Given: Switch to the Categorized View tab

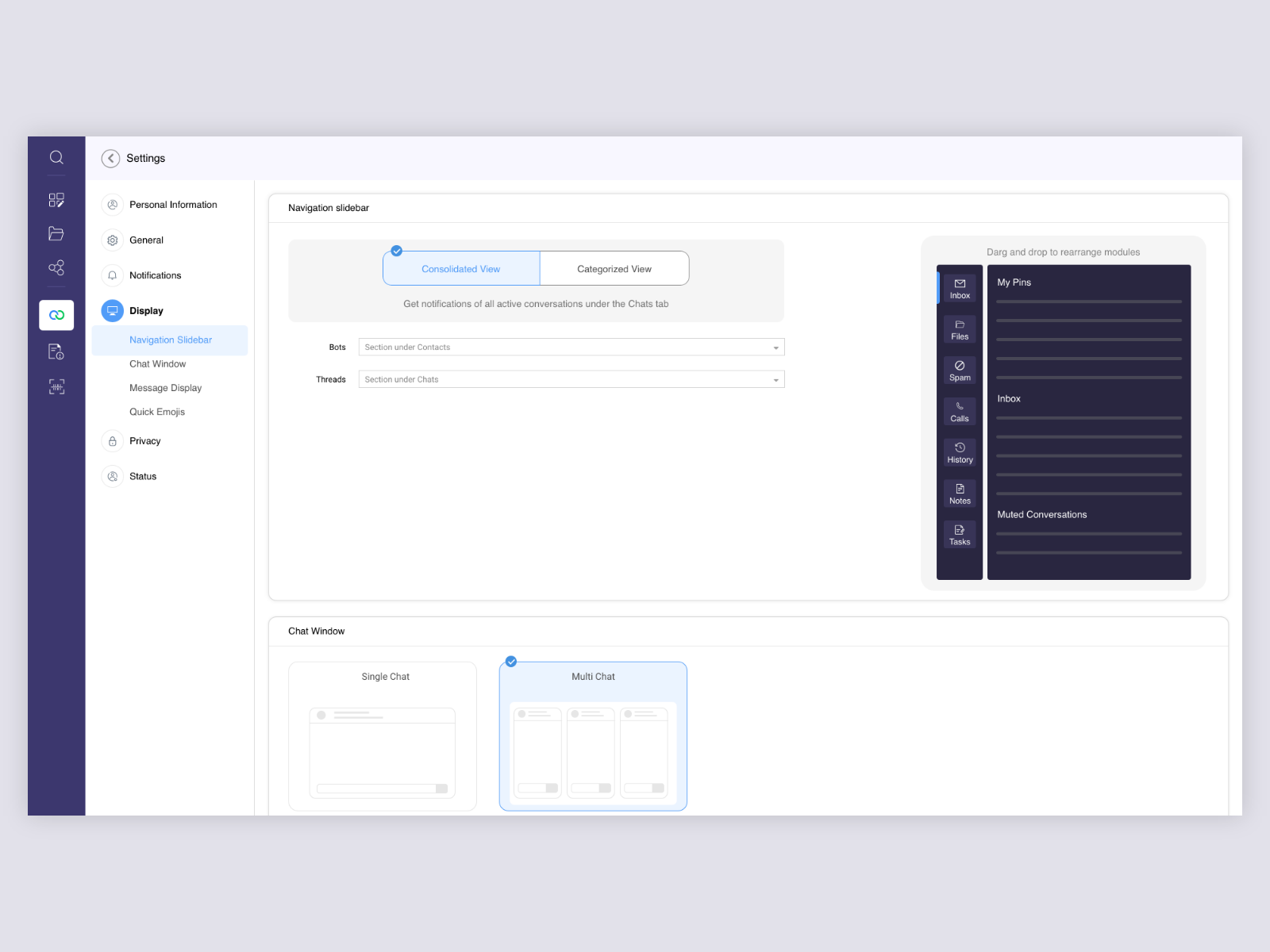Looking at the screenshot, I should coord(614,268).
